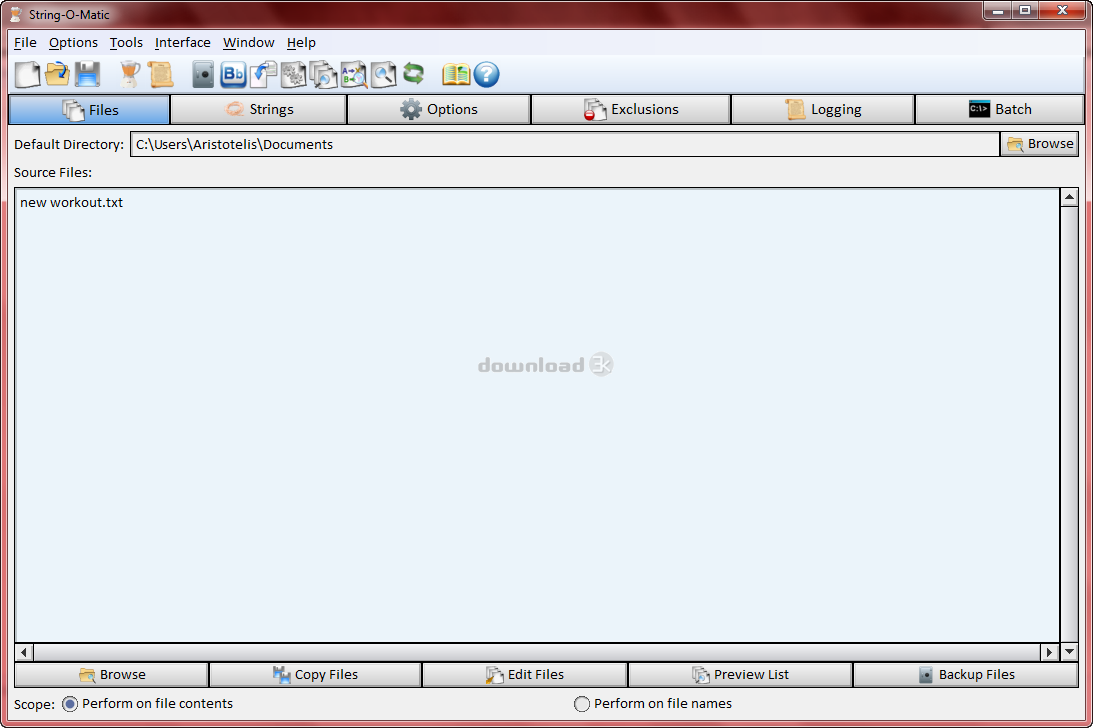Image resolution: width=1093 pixels, height=728 pixels.
Task: Click the Browse button below source files
Action: point(112,674)
